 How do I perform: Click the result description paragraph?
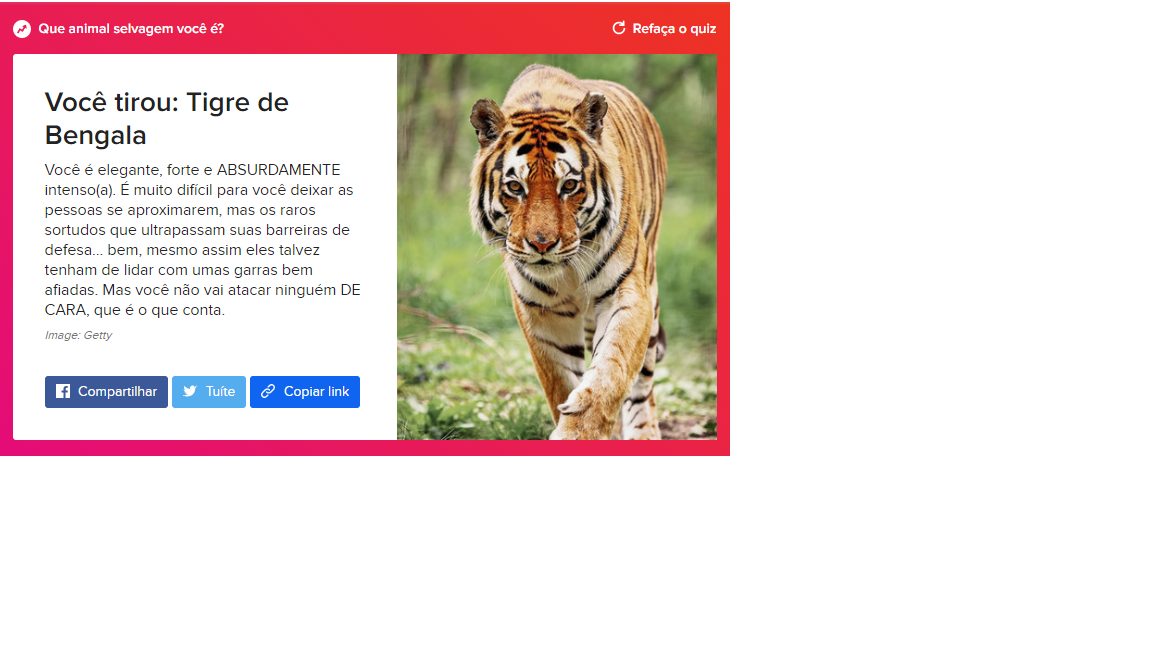[203, 240]
